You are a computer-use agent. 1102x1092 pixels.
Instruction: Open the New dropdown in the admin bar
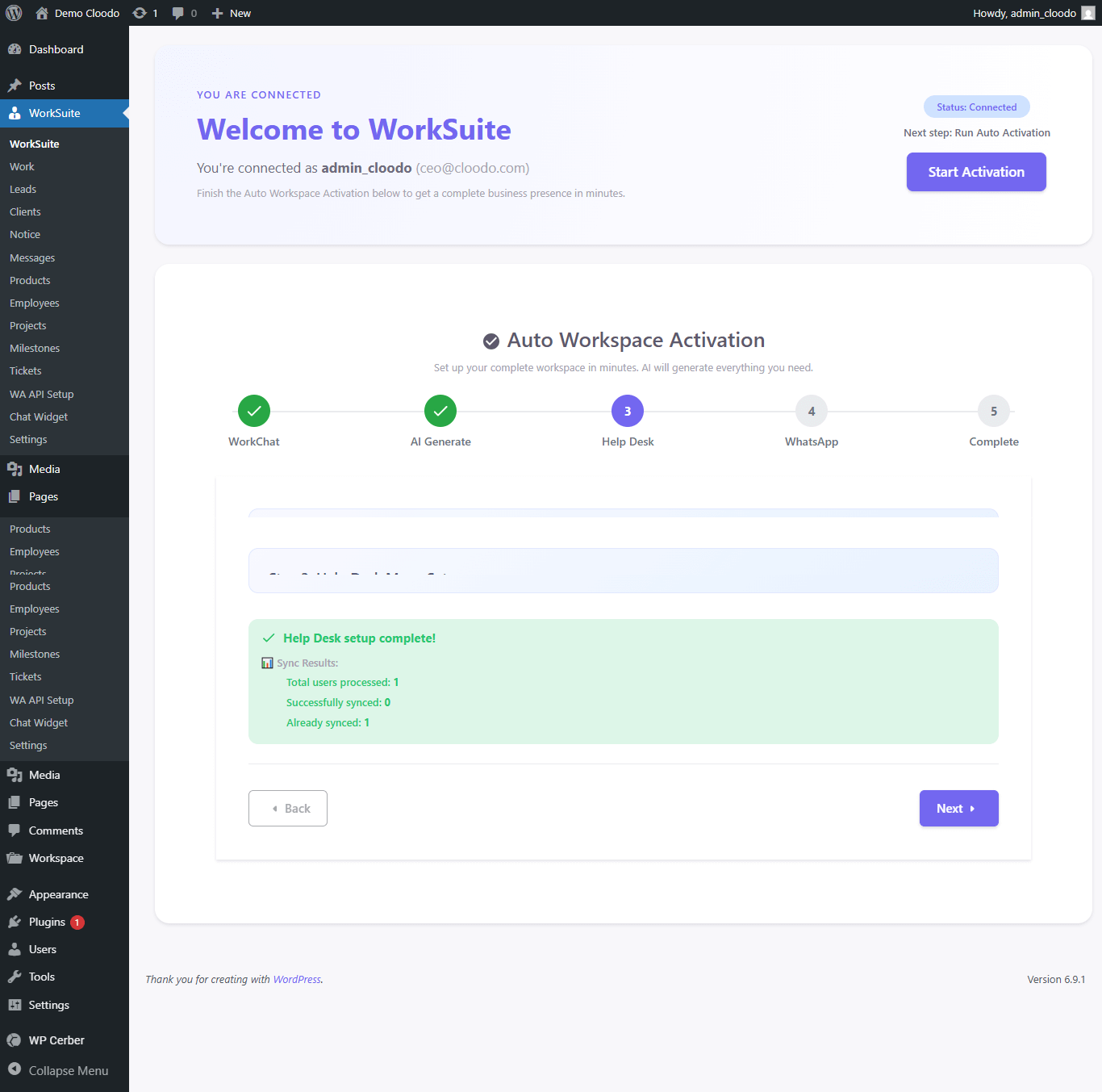(x=230, y=12)
